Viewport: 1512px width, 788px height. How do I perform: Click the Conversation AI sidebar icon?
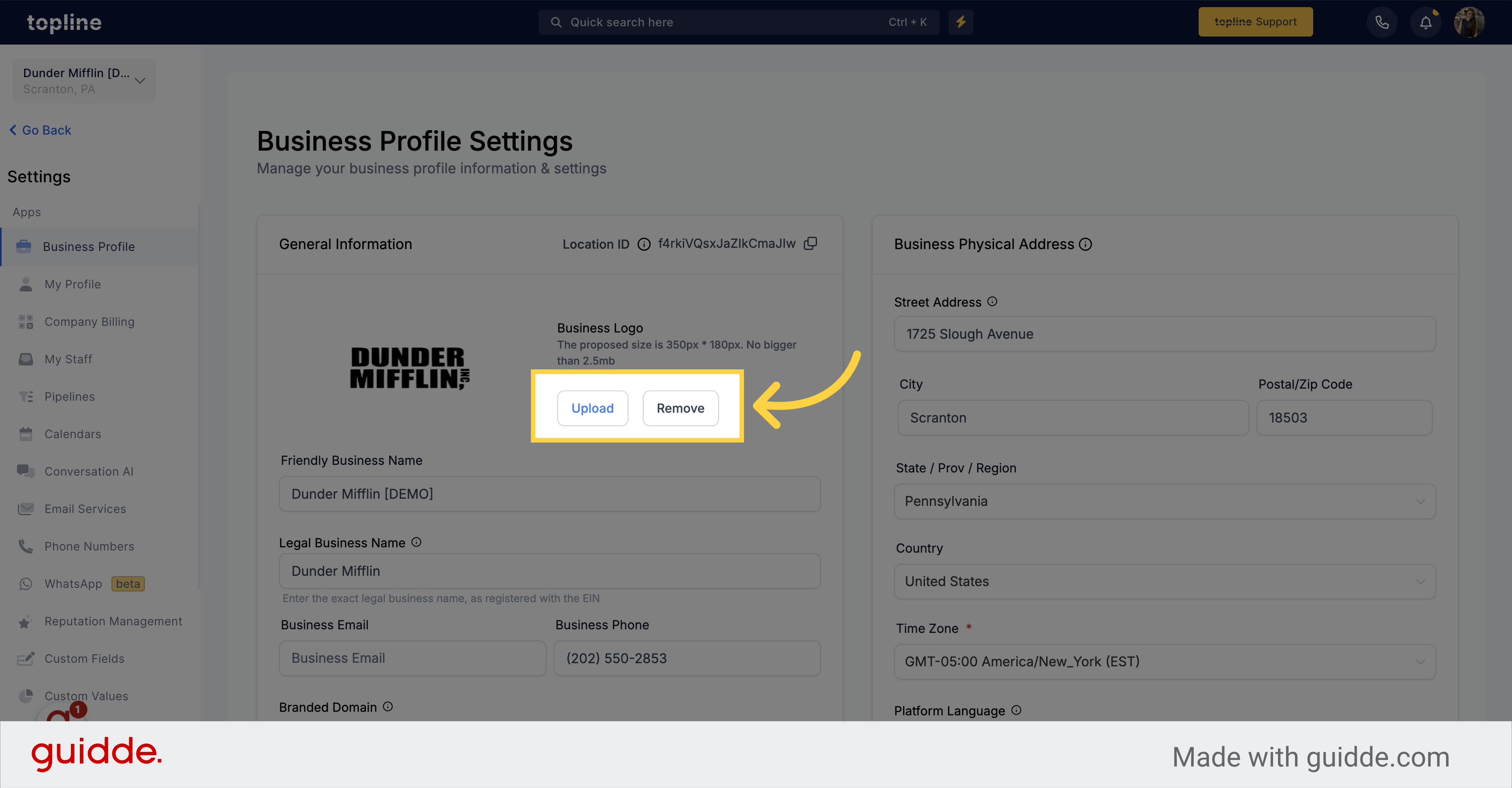point(25,471)
